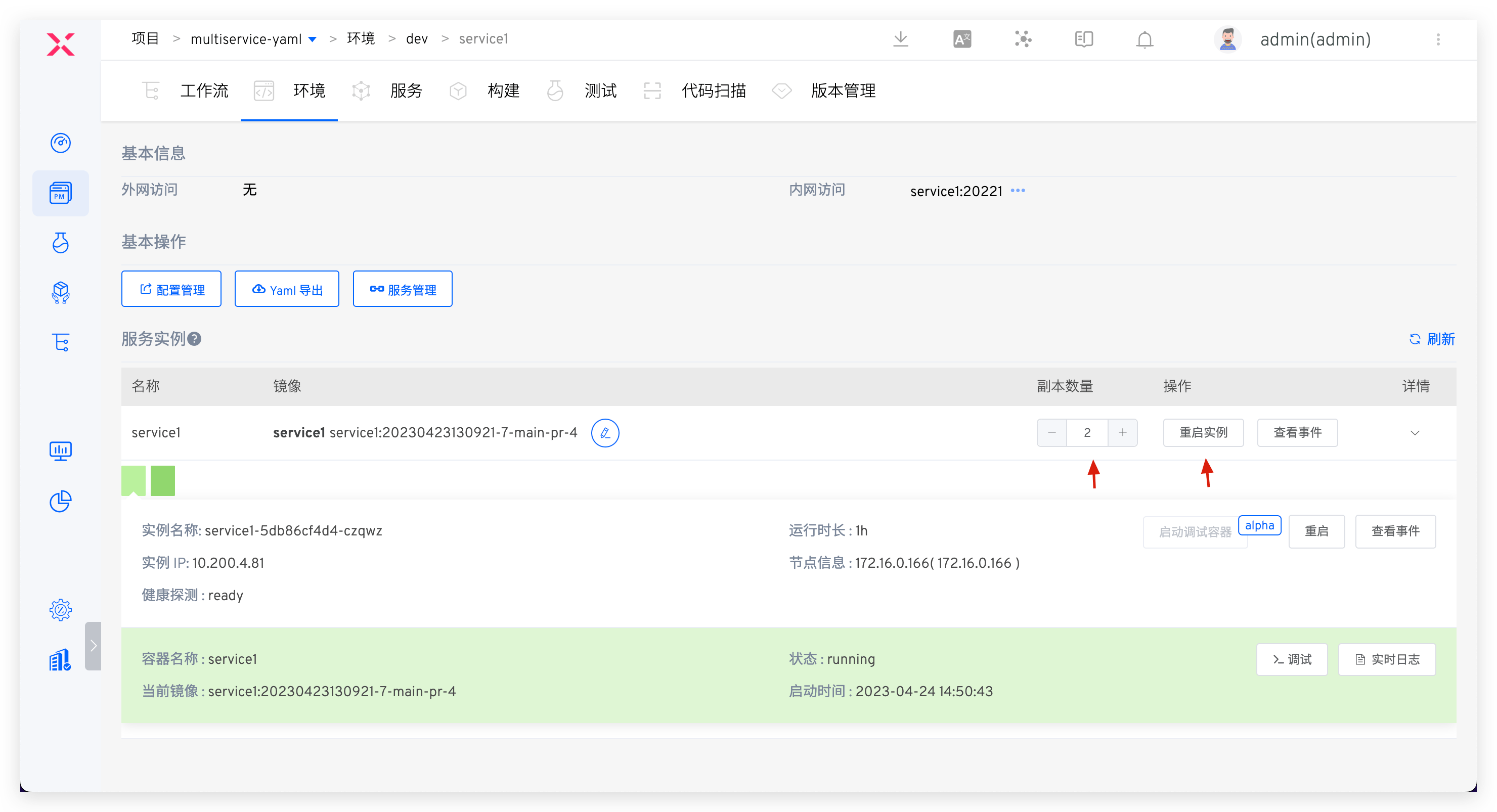Open the language translation icon
This screenshot has width=1497, height=812.
tap(962, 39)
